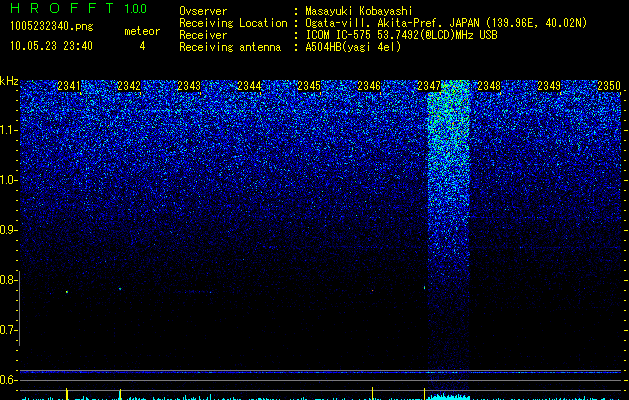The width and height of the screenshot is (629, 400).
Task: Click the 2347 time axis label
Action: (x=429, y=86)
